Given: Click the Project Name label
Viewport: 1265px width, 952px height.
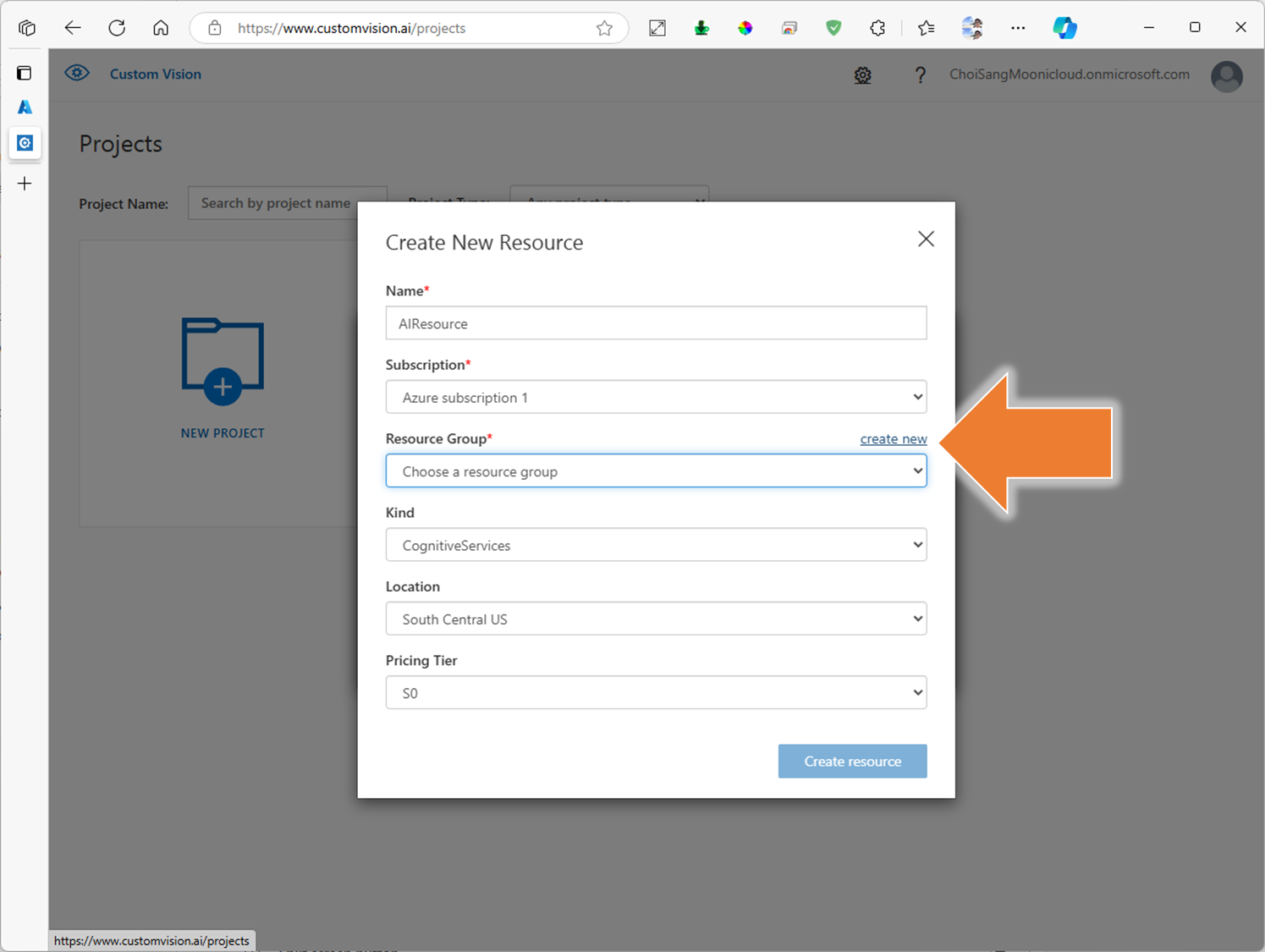Looking at the screenshot, I should click(124, 204).
